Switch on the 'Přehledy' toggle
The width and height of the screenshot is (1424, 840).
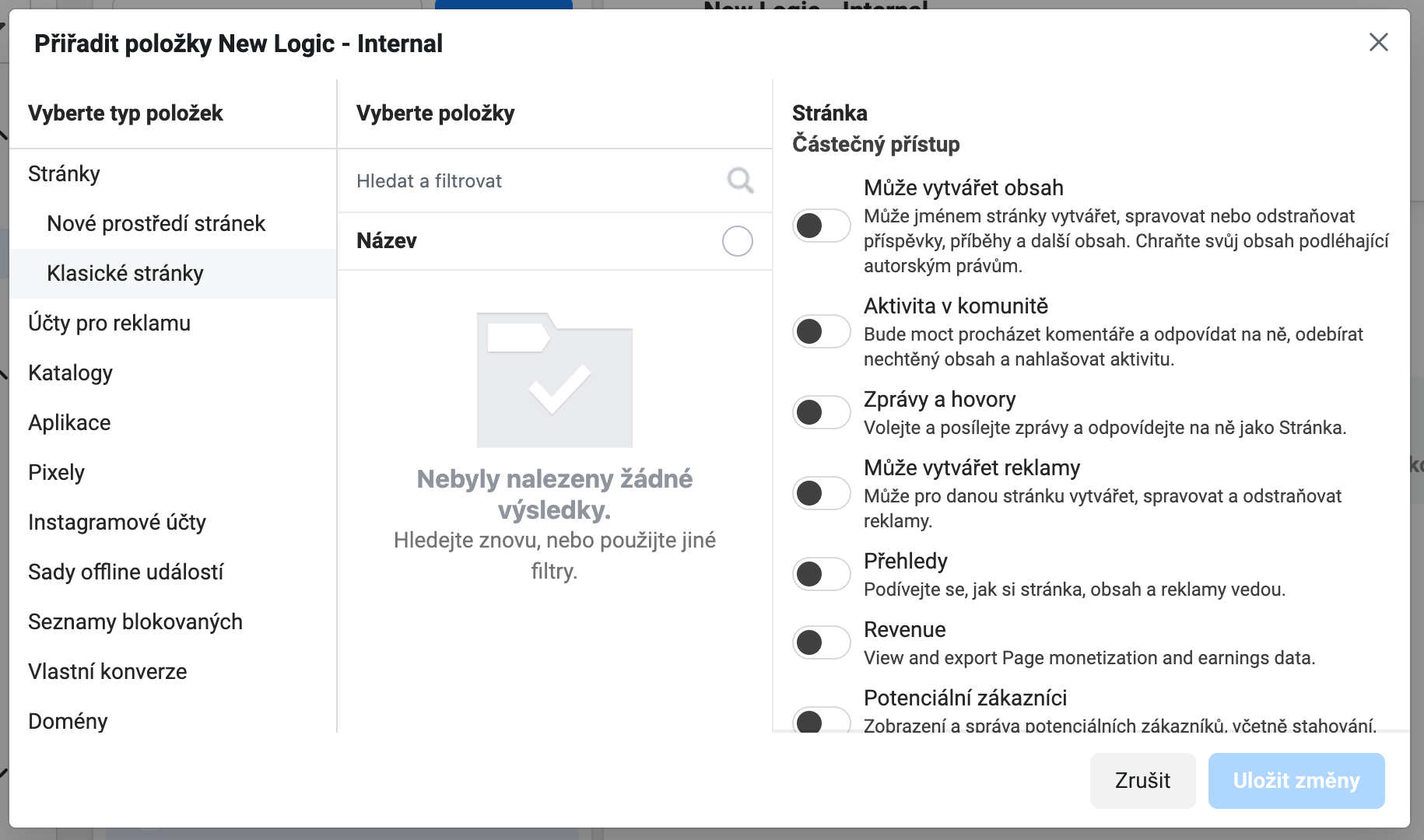click(x=821, y=574)
